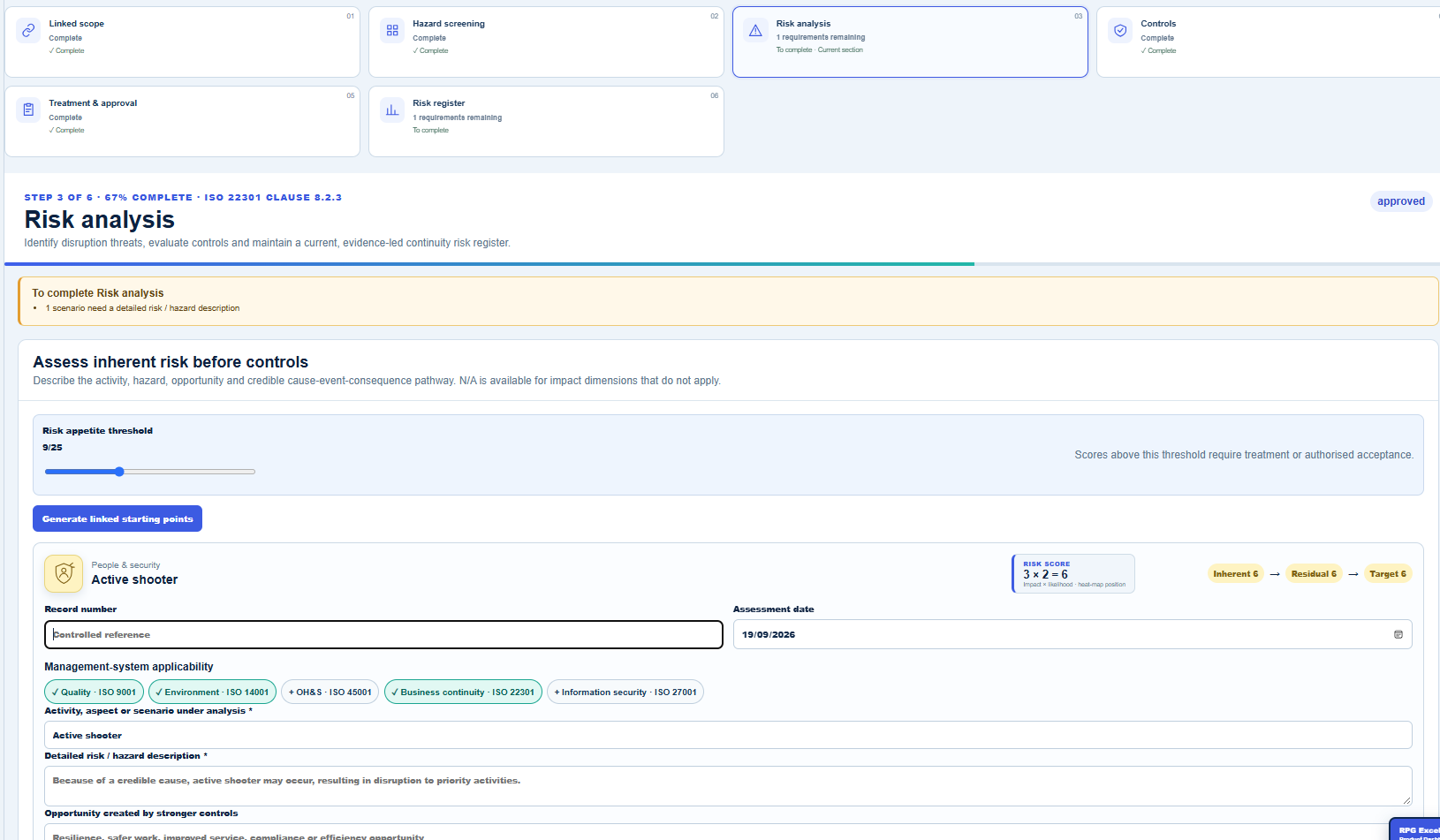
Task: Toggle Business continuity ISO 22301 chip
Action: (463, 692)
